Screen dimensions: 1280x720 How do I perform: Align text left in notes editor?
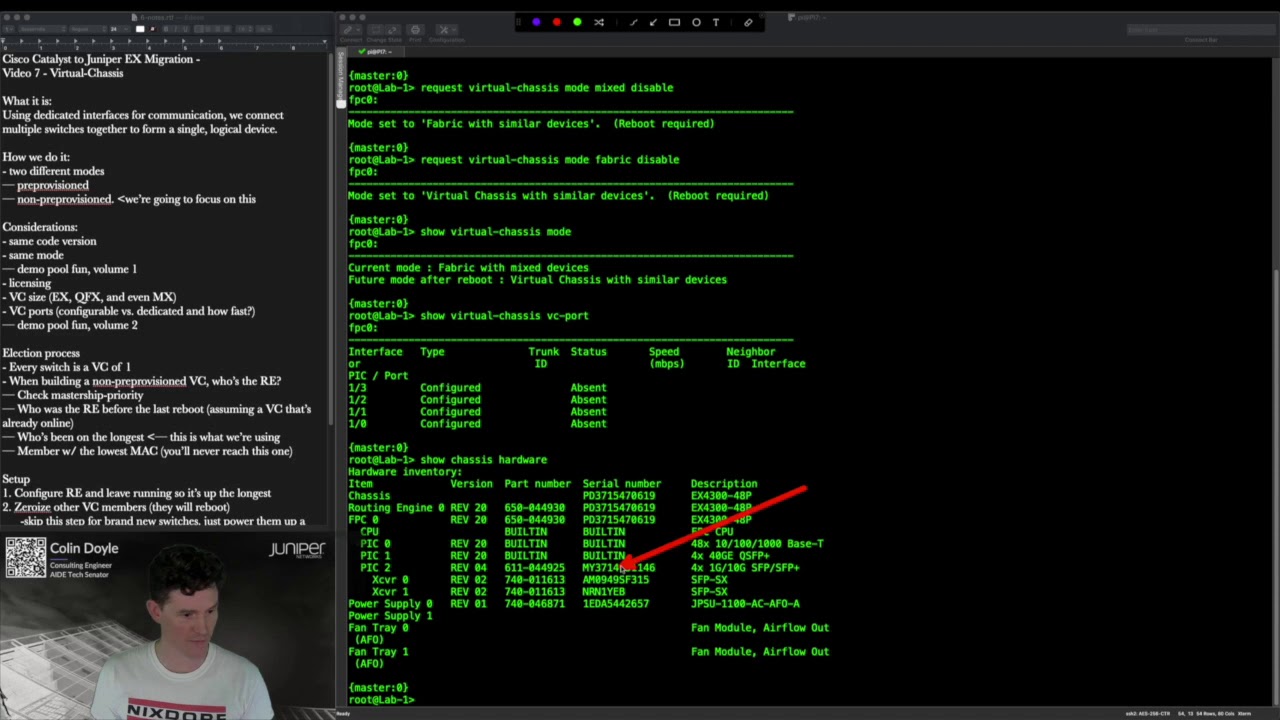[x=200, y=29]
